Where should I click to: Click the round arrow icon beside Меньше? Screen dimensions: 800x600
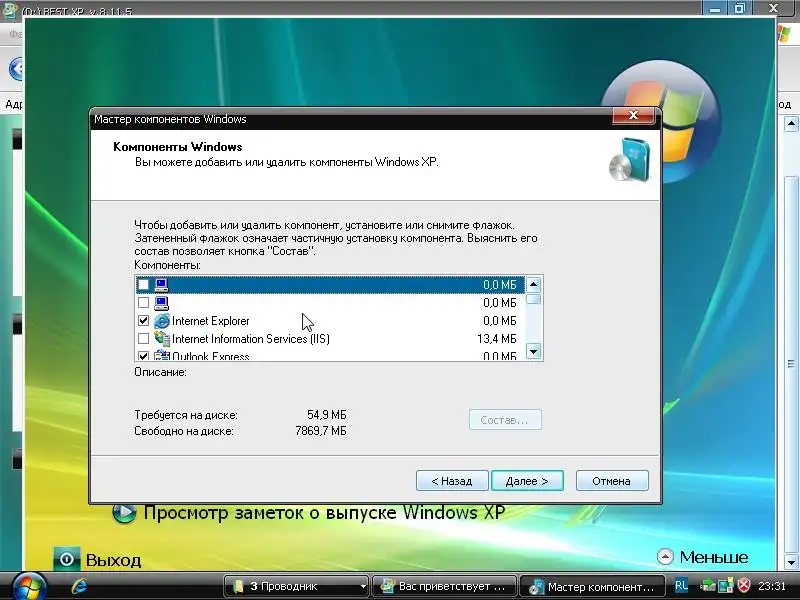(665, 557)
